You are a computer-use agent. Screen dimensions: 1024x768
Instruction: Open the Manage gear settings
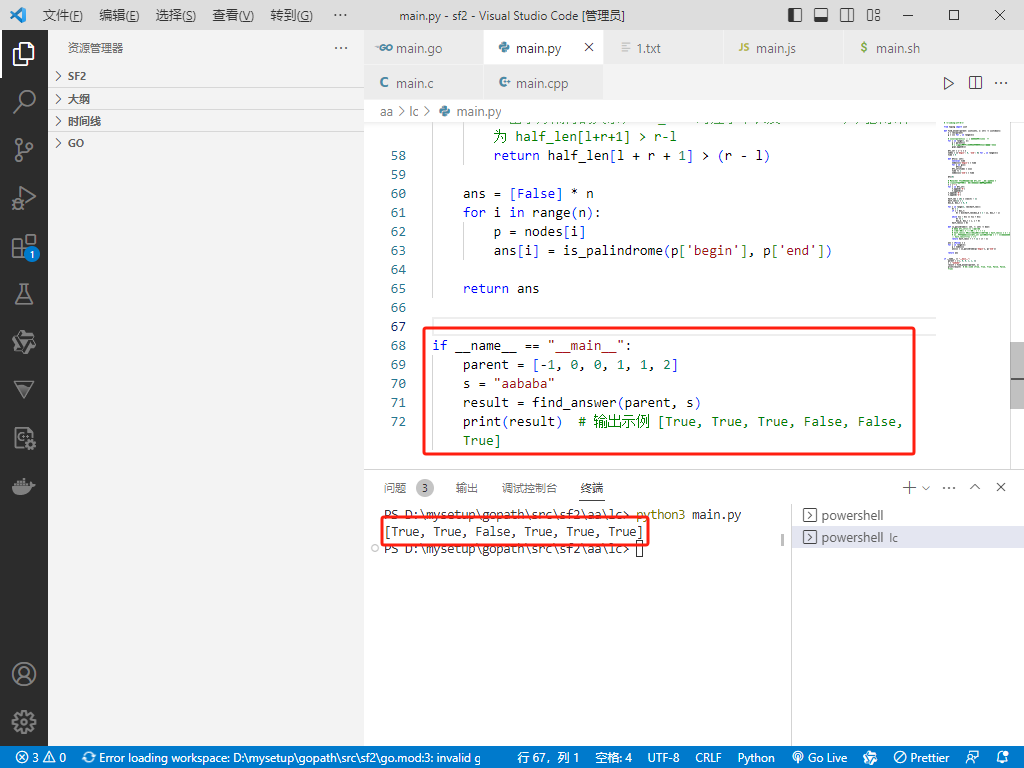pos(24,722)
